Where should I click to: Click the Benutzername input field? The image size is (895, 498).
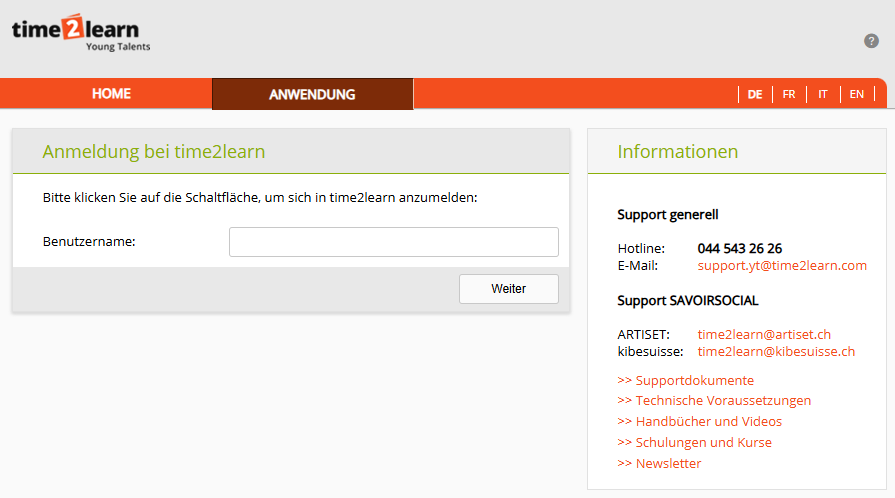coord(394,242)
